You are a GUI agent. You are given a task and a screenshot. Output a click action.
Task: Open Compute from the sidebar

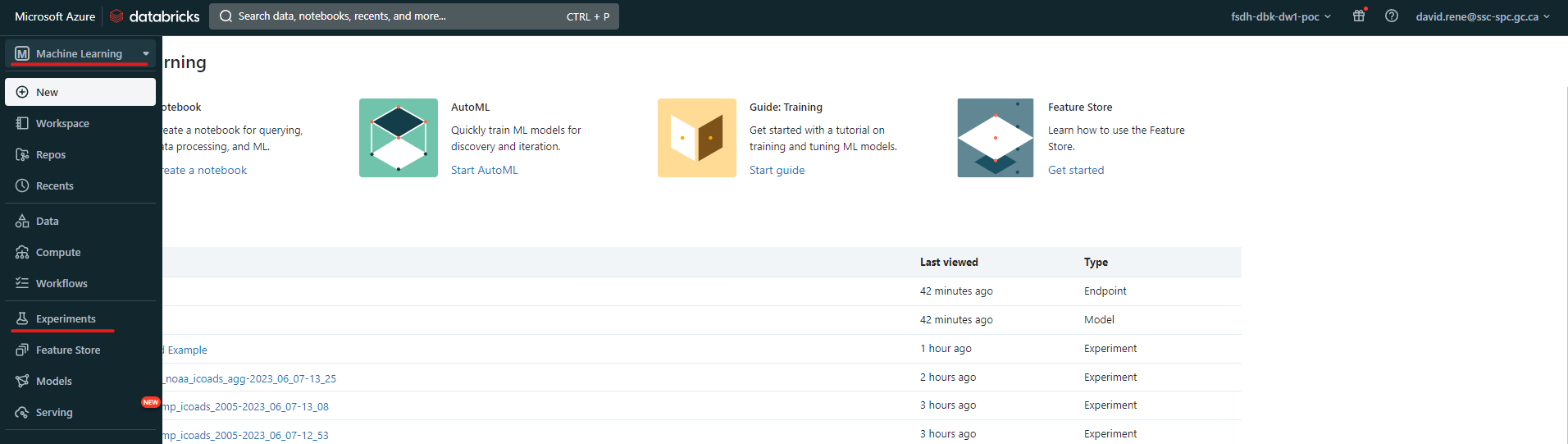[x=57, y=253]
